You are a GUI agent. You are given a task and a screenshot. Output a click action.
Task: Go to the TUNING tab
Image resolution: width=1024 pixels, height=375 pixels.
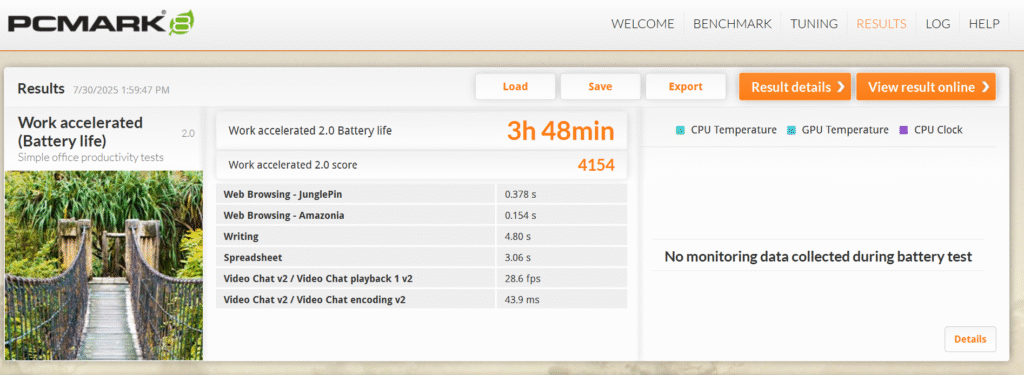[x=814, y=24]
